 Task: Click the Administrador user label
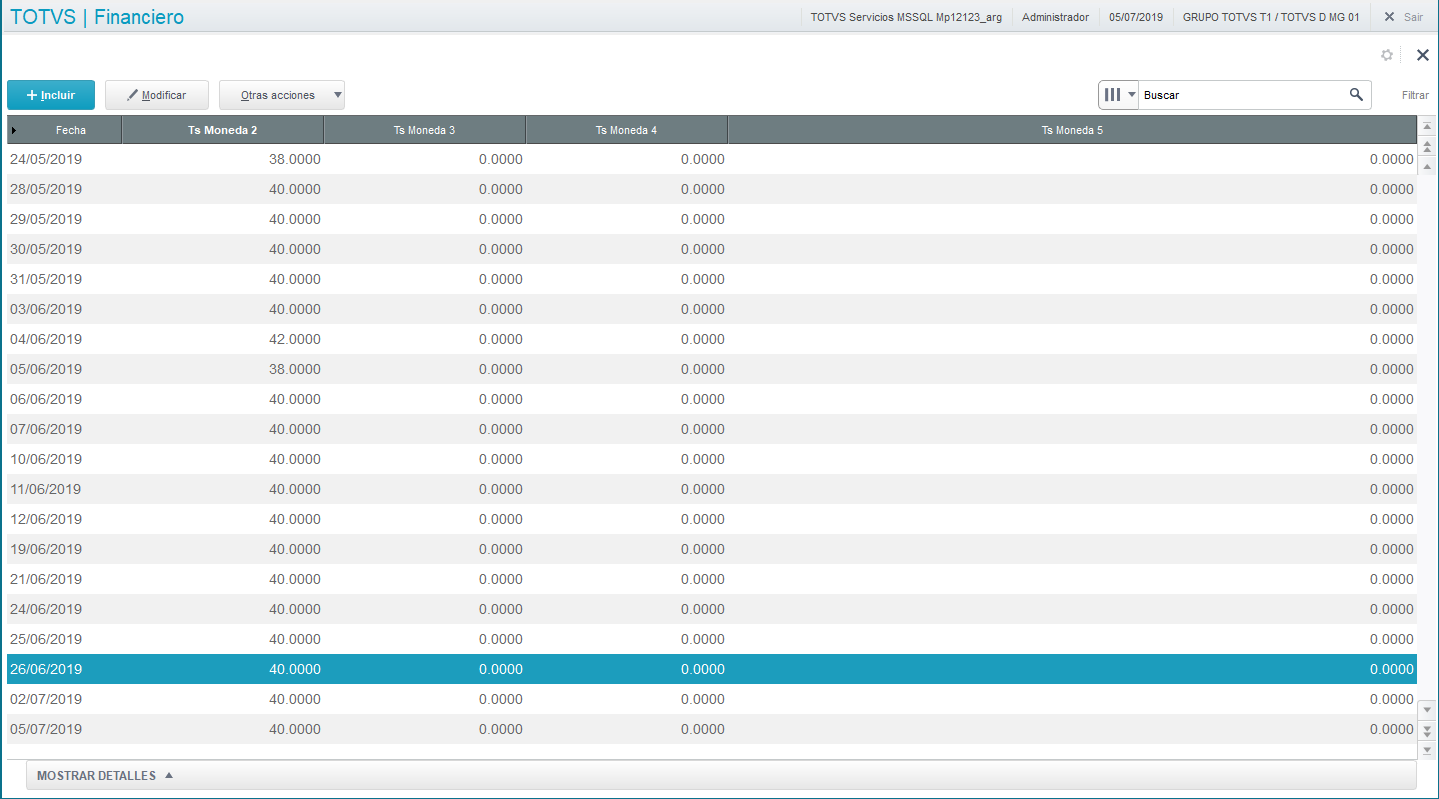pos(1055,17)
